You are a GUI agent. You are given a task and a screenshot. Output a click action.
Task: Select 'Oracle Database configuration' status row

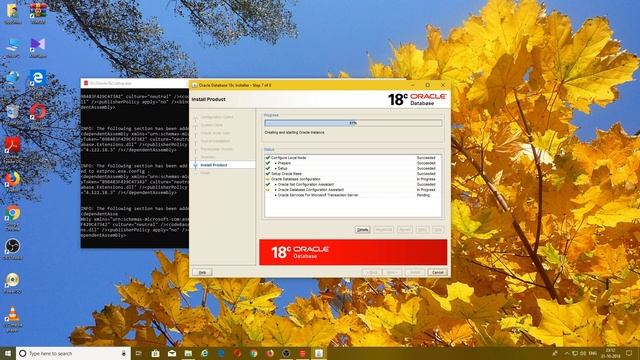(x=353, y=179)
